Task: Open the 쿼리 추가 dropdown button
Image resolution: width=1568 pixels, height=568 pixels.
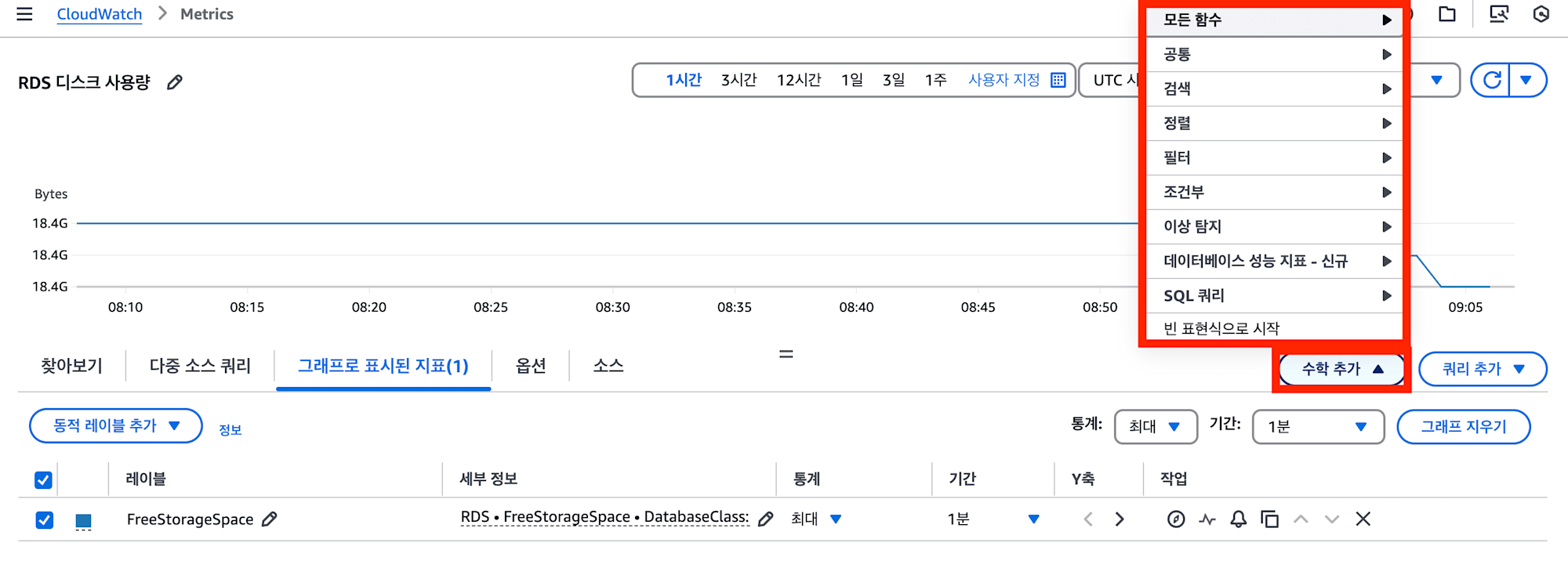Action: tap(1483, 369)
